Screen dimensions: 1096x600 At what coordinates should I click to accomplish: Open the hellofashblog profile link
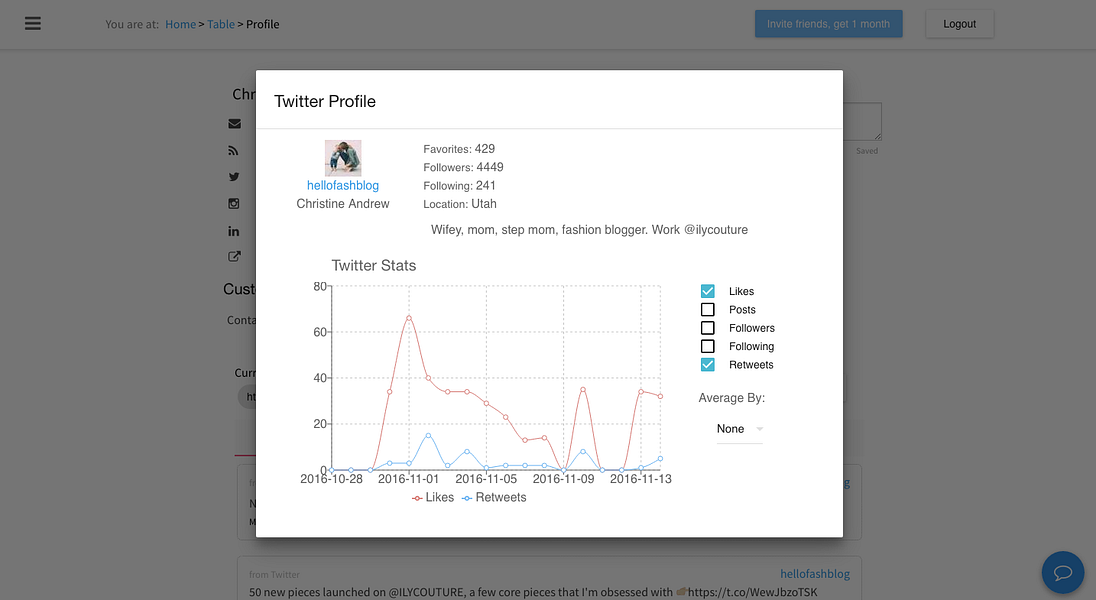[x=342, y=185]
